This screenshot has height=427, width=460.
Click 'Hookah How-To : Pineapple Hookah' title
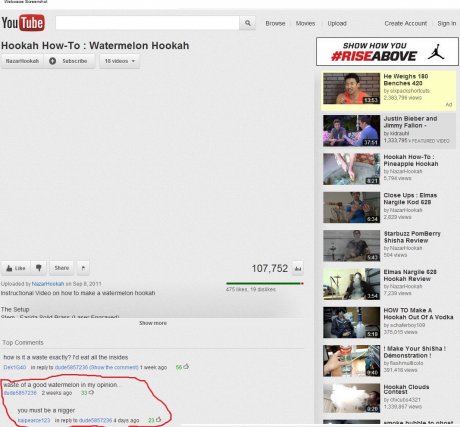(411, 160)
